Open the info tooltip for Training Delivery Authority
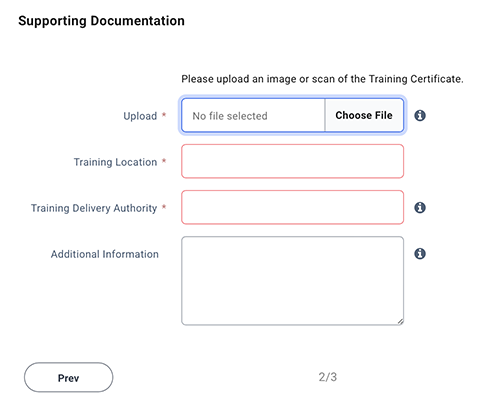 click(x=420, y=208)
